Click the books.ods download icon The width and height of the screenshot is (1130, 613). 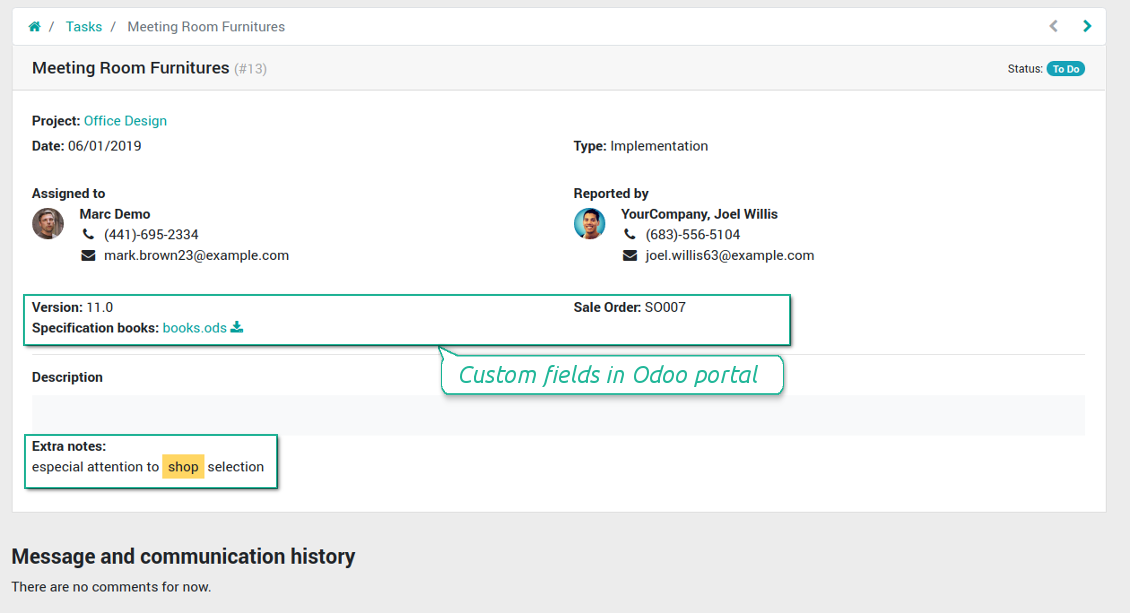(237, 327)
